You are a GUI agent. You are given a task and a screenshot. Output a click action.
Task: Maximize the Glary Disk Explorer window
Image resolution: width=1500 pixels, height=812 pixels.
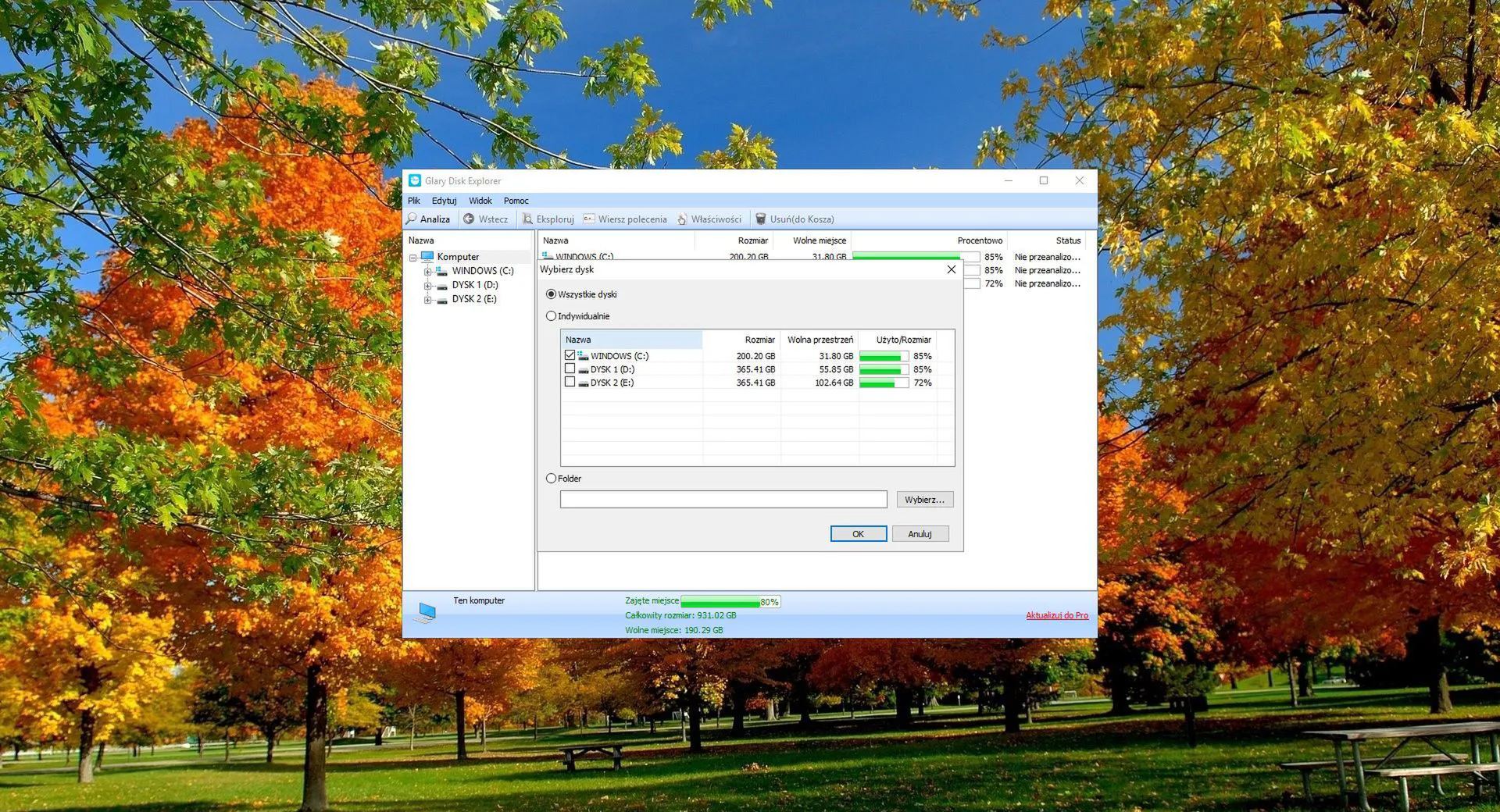click(1043, 180)
